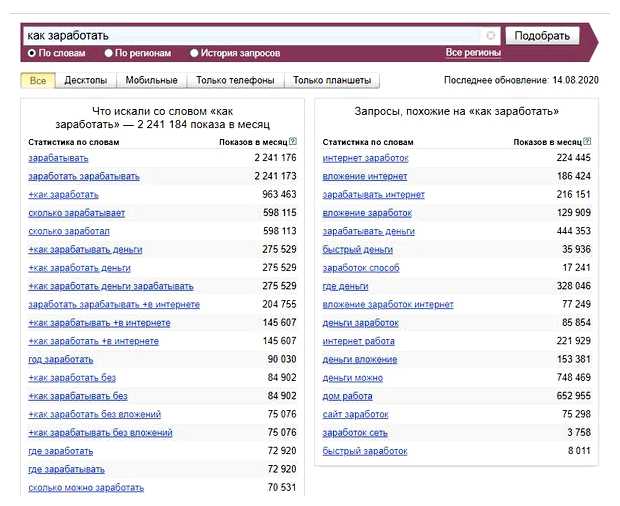Select the «По словам» radio button
This screenshot has width=620, height=506.
(33, 53)
